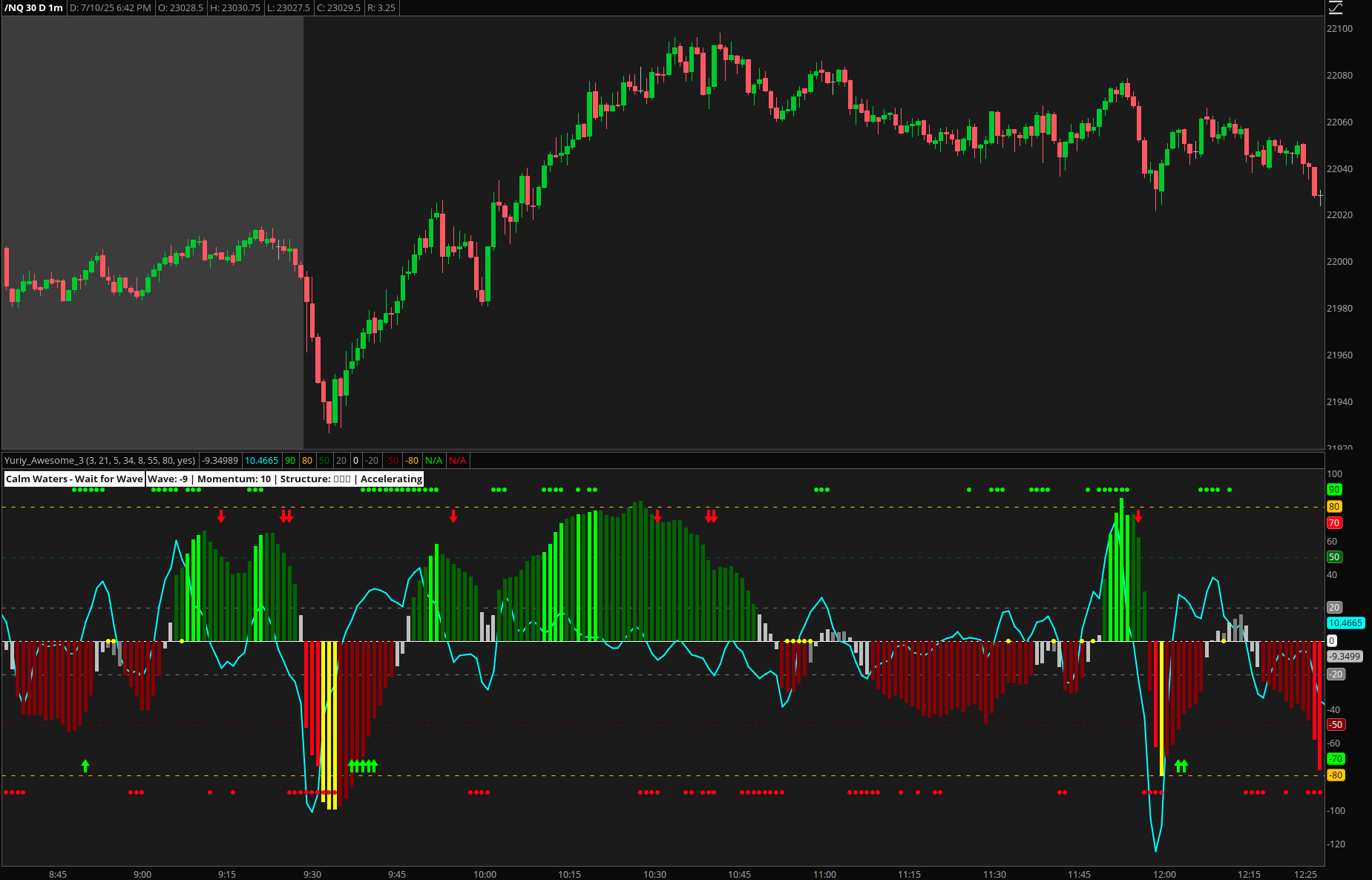Click the 12:25 time axis label
This screenshot has width=1372, height=880.
click(x=1305, y=875)
